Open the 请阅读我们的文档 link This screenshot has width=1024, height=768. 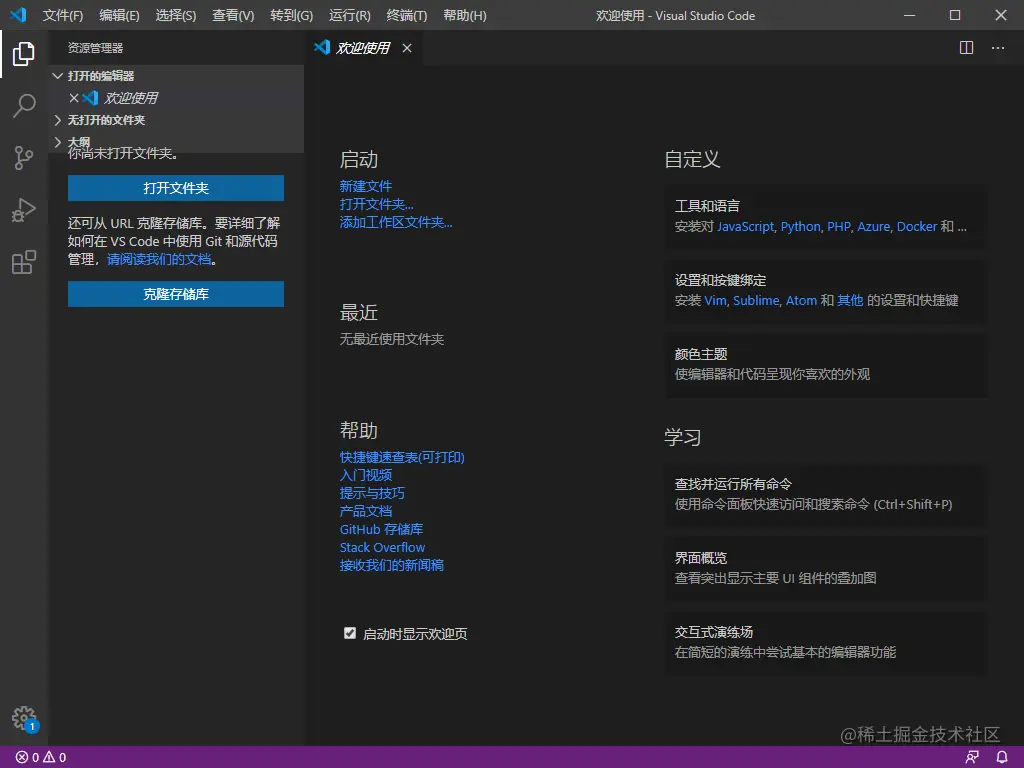(159, 259)
